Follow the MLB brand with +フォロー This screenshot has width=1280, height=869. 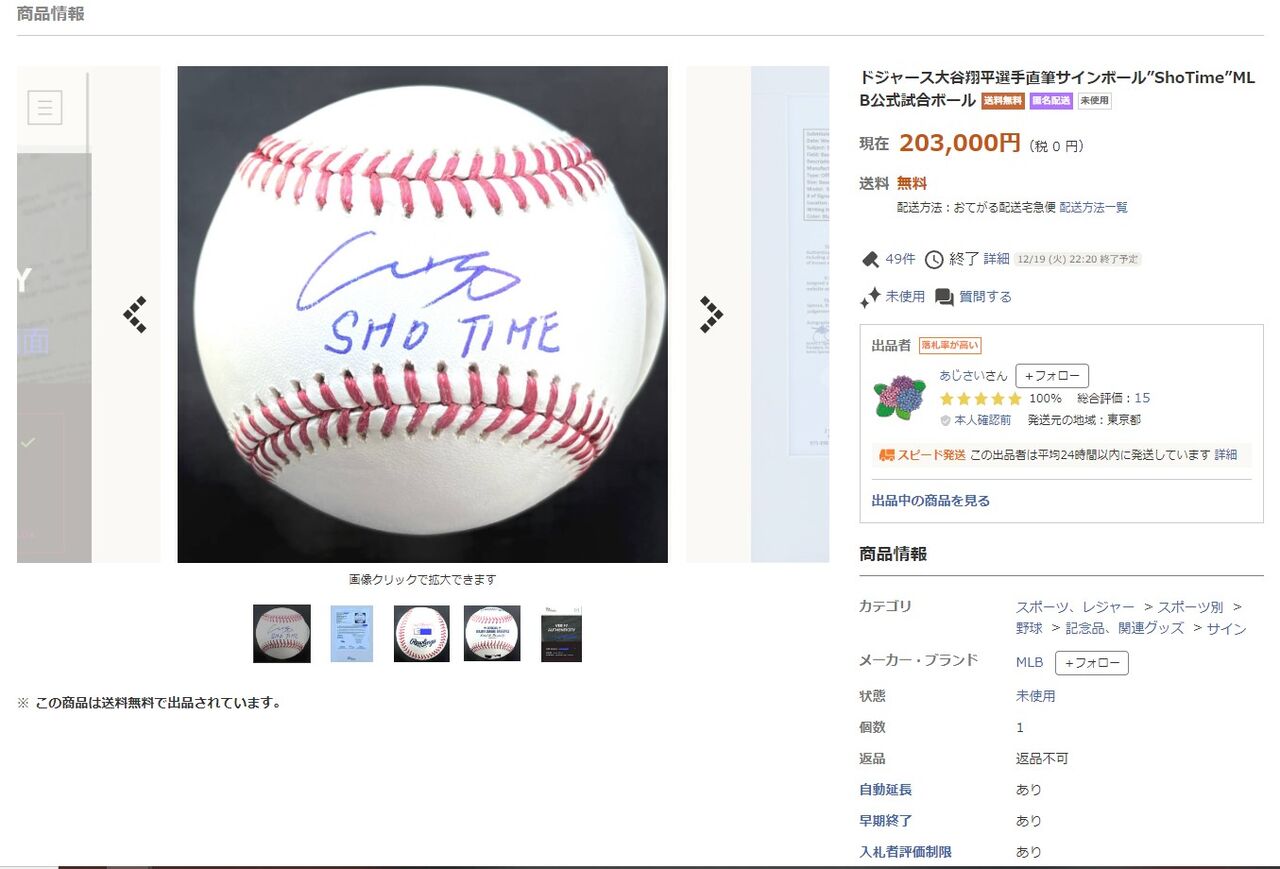tap(1092, 663)
